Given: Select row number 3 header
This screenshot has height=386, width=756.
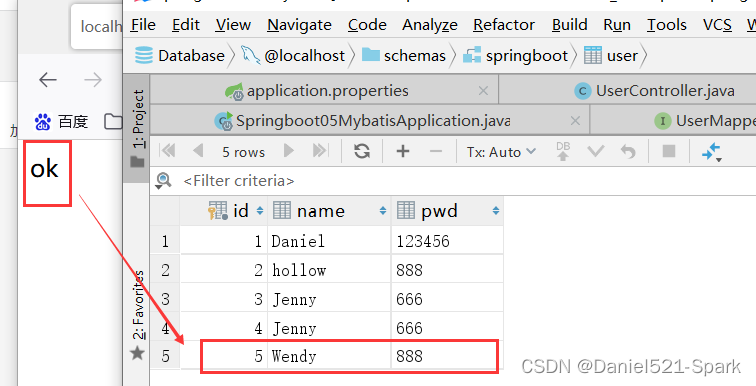Looking at the screenshot, I should pos(165,299).
